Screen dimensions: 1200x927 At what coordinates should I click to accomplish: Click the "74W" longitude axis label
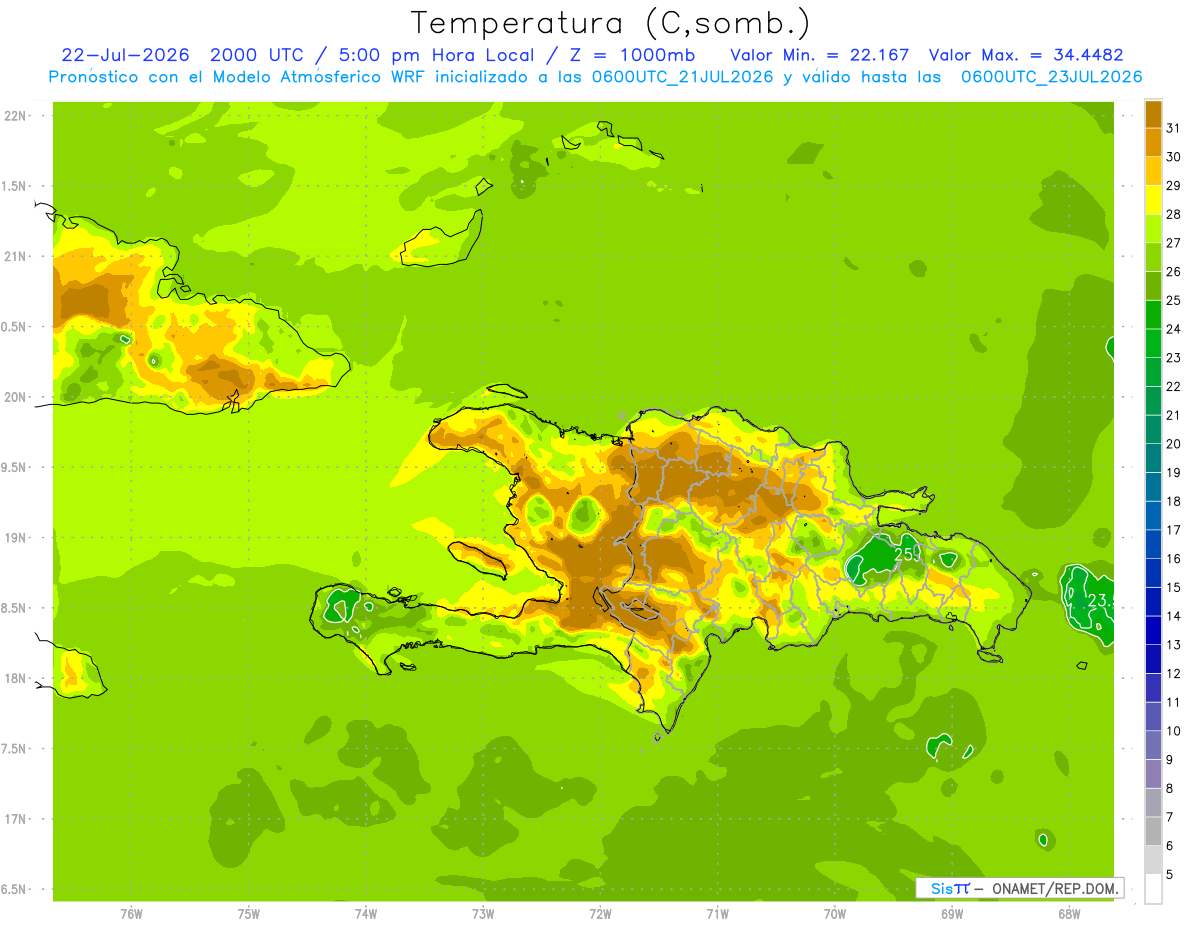coord(366,913)
